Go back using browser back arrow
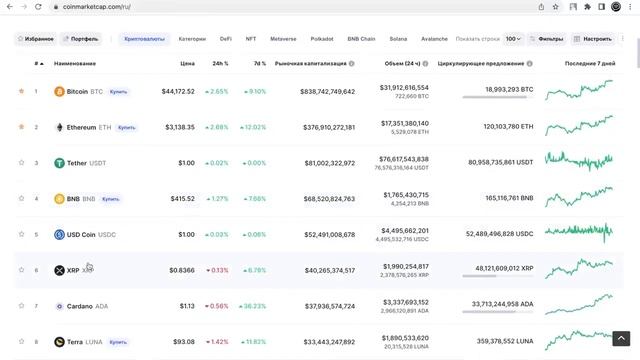The width and height of the screenshot is (640, 360). coord(10,7)
